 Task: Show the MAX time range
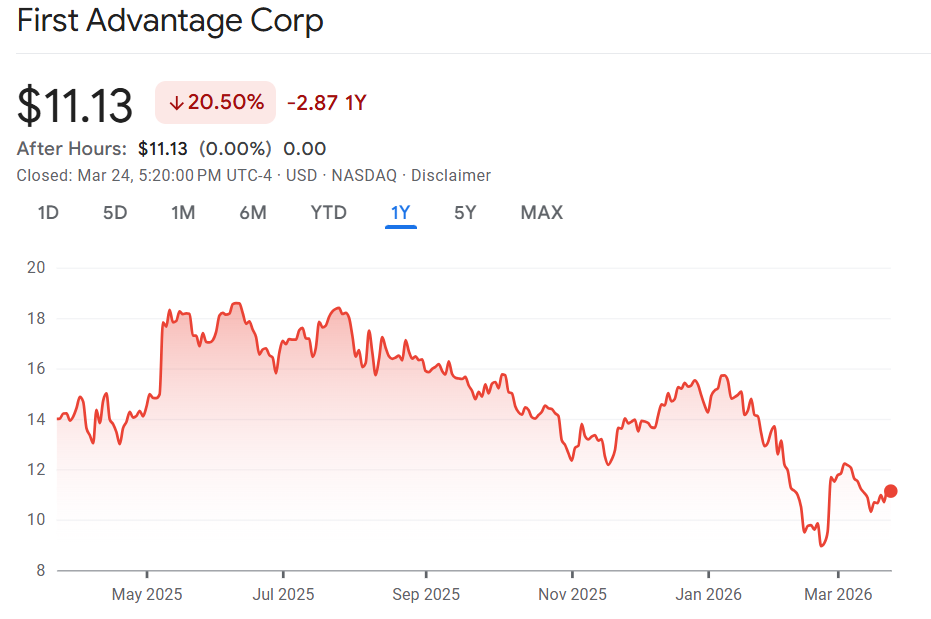[x=541, y=212]
